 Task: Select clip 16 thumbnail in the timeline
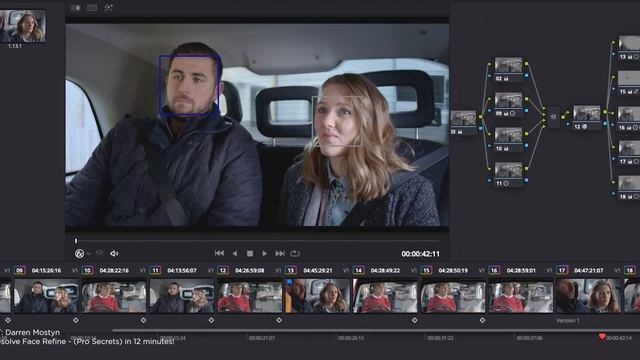point(520,296)
